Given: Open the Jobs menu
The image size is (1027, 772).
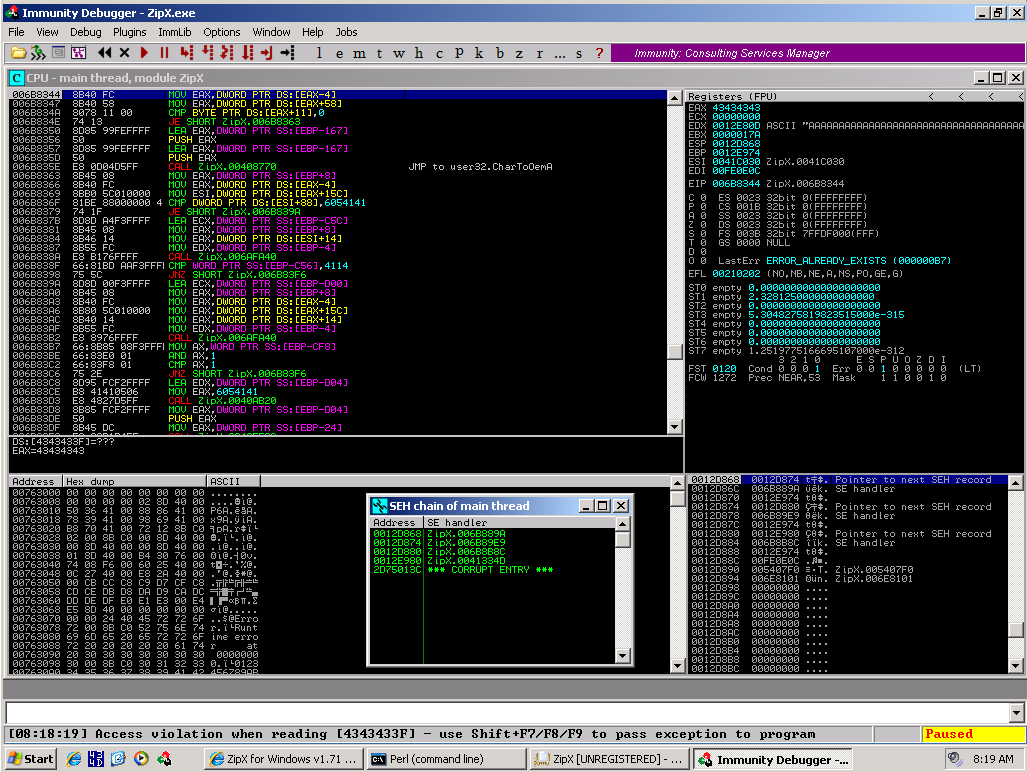Looking at the screenshot, I should coord(346,32).
